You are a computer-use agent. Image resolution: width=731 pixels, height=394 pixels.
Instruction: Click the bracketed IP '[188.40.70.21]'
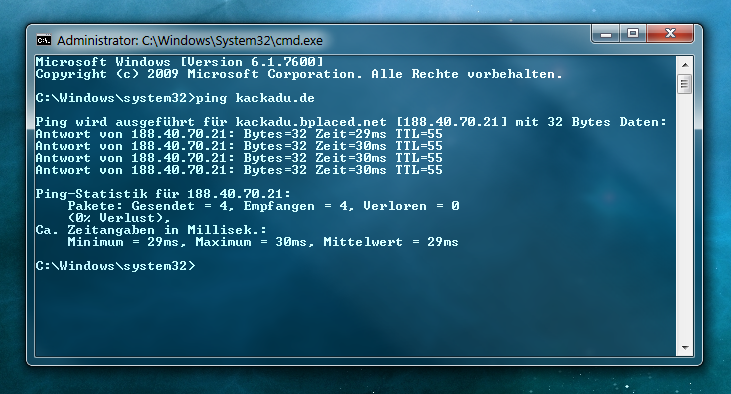451,122
